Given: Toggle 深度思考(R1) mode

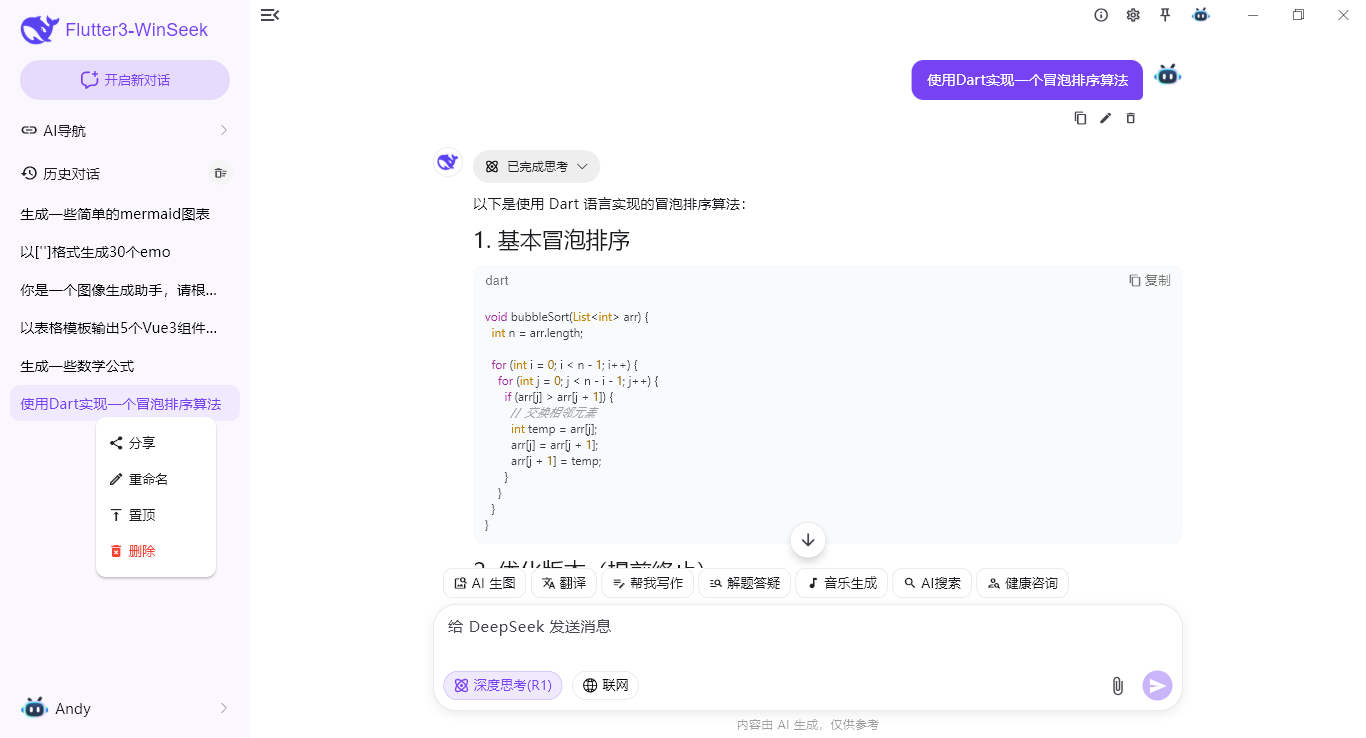Looking at the screenshot, I should (x=502, y=685).
